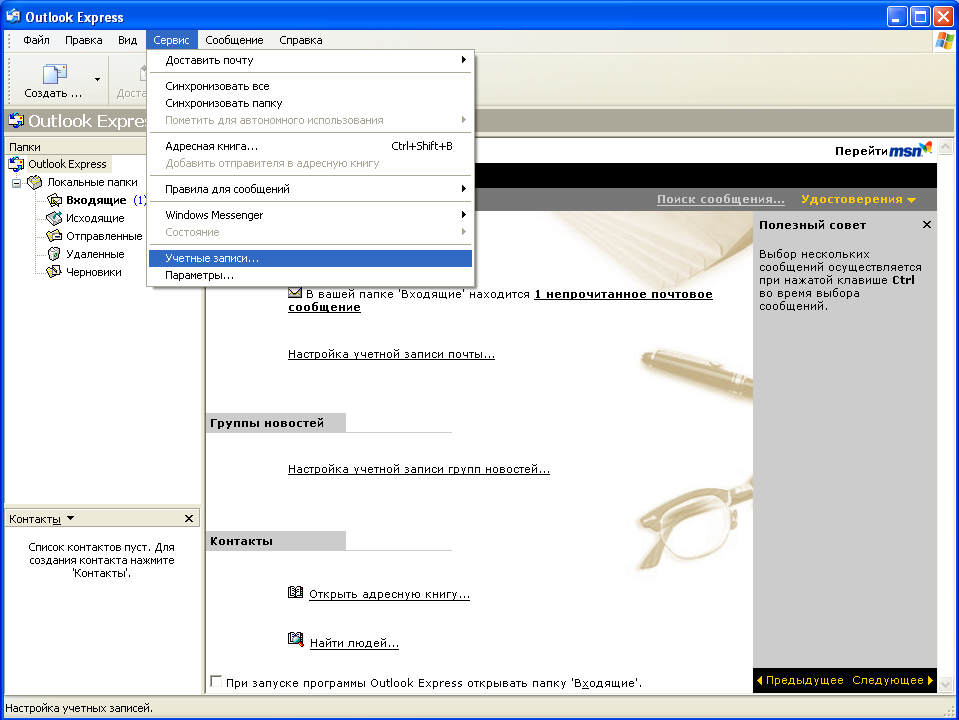Click the Windows flag logo in menu bar
This screenshot has height=720, width=959.
click(944, 40)
